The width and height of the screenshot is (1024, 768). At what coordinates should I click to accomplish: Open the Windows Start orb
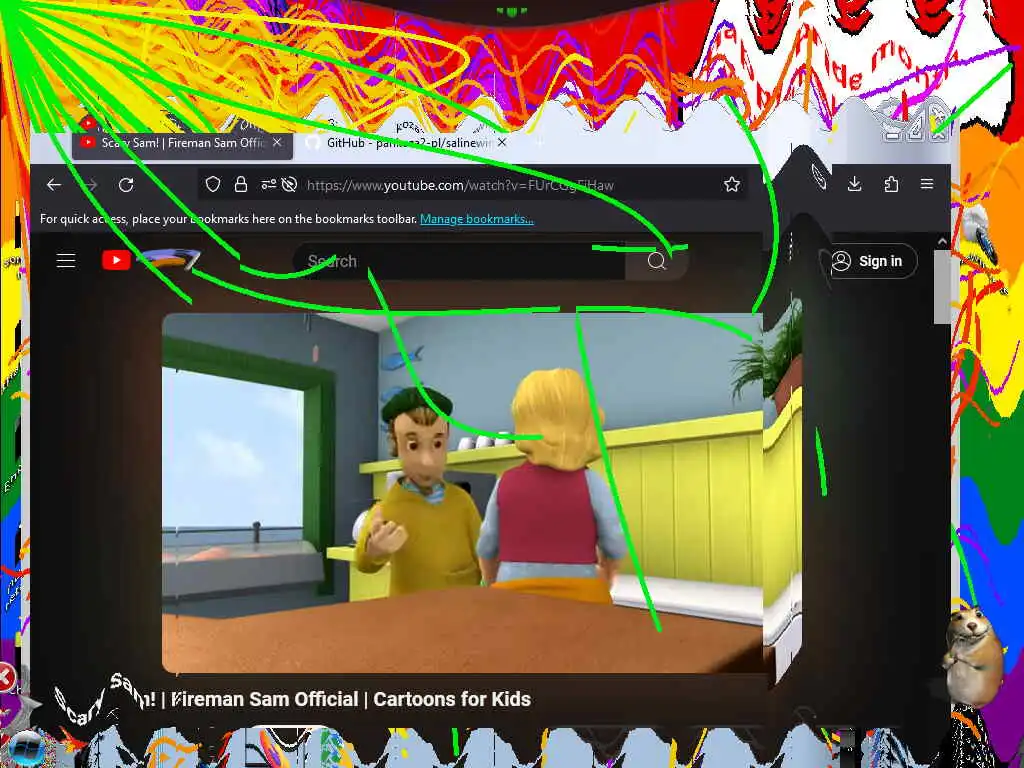26,749
